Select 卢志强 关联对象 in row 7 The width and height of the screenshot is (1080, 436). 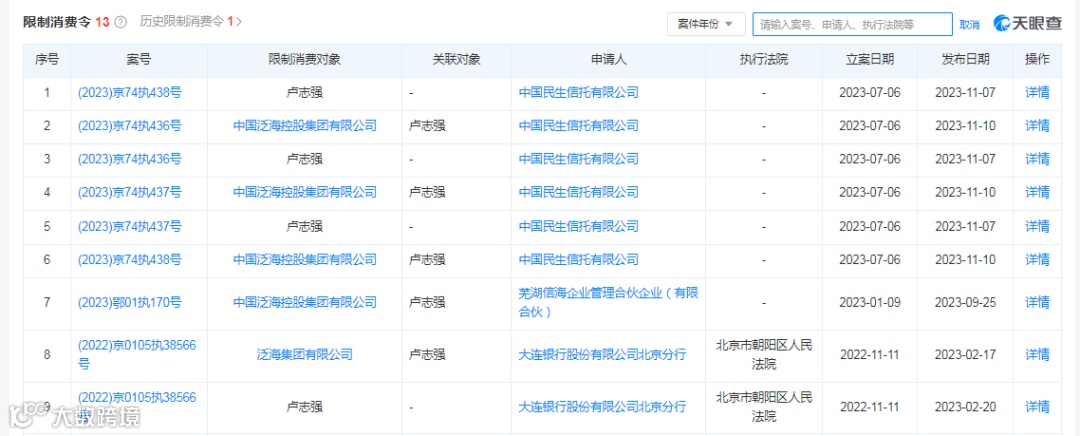[x=427, y=302]
